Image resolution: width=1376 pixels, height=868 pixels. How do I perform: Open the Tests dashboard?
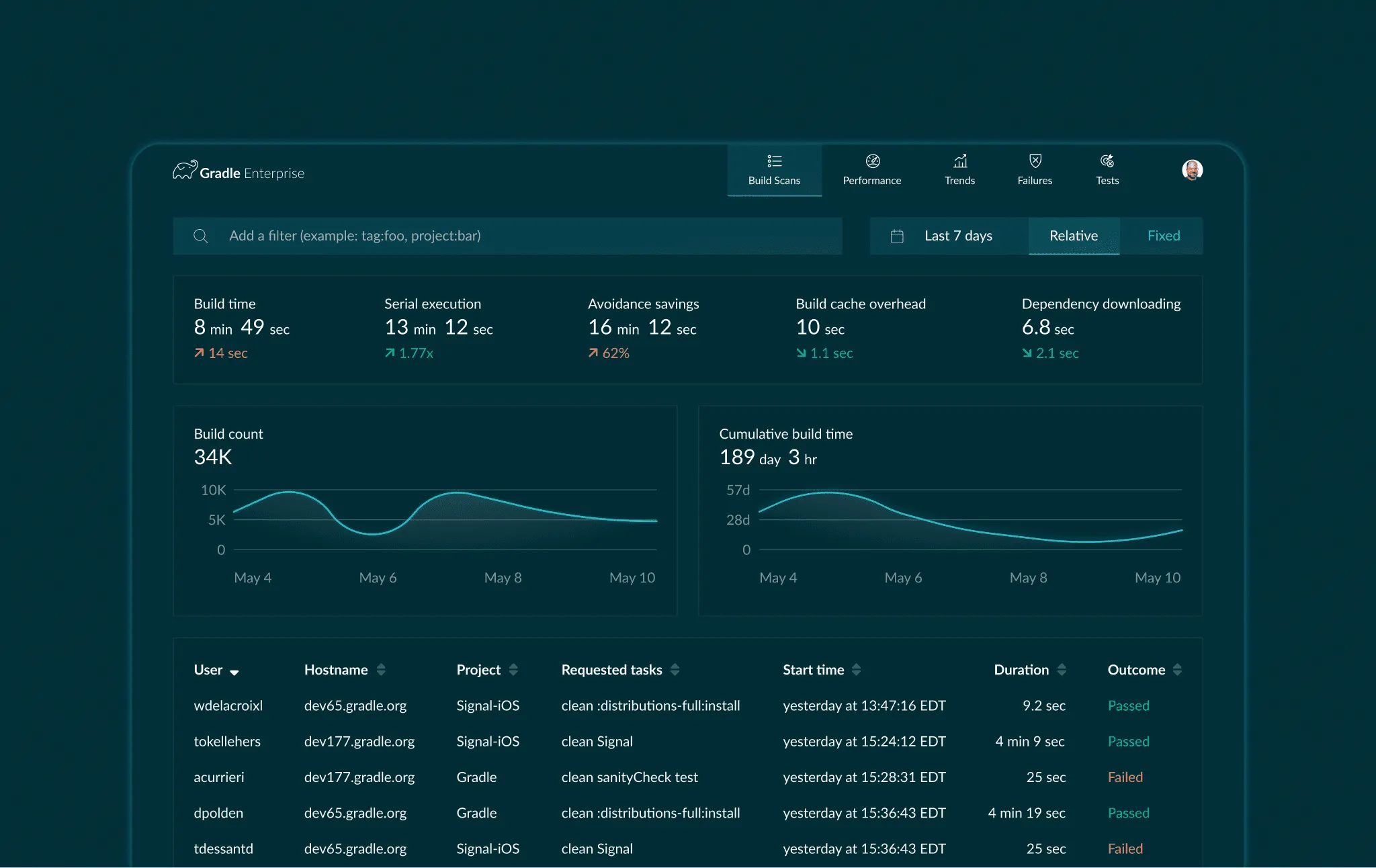coord(1106,170)
